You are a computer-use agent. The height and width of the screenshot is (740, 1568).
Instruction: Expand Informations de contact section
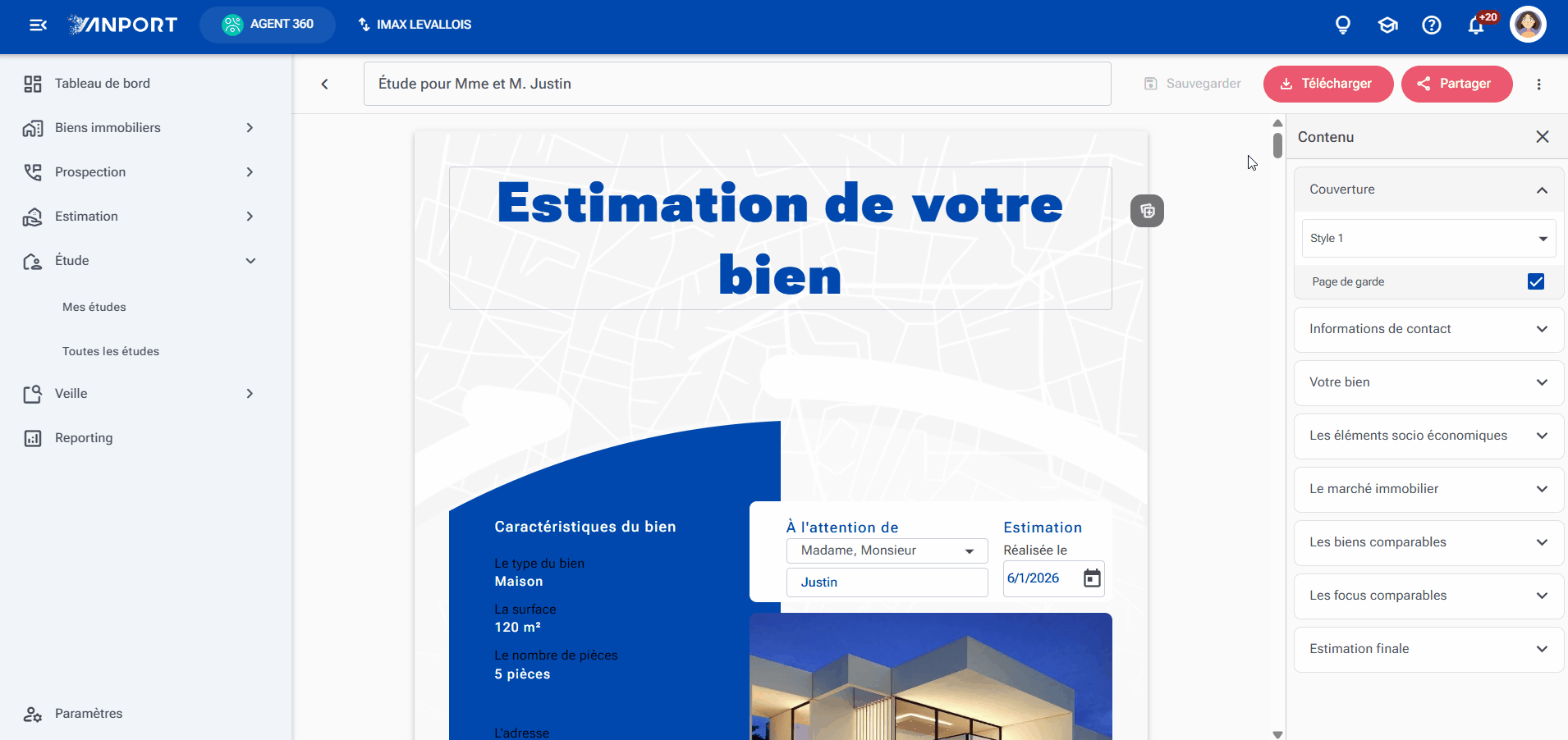tap(1428, 329)
